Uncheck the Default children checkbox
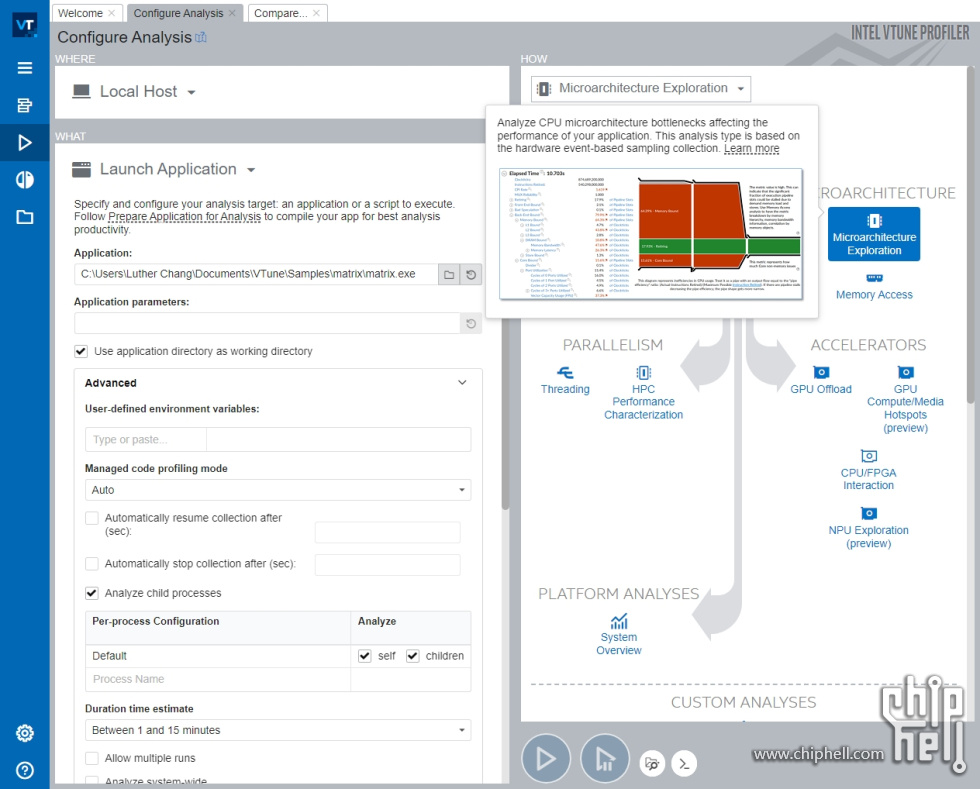This screenshot has height=789, width=980. click(x=412, y=656)
